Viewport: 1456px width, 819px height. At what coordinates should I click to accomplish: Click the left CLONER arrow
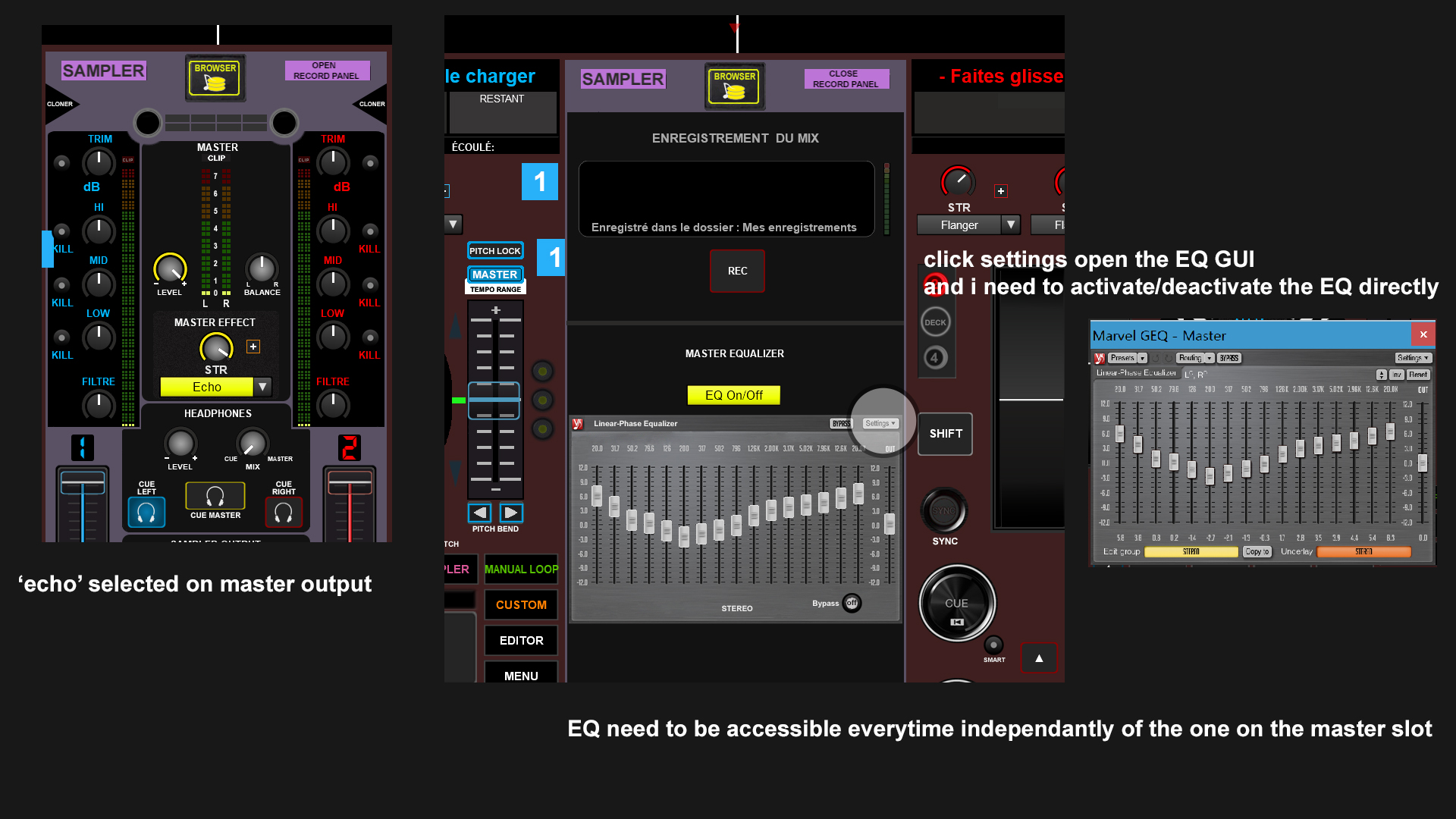(61, 104)
